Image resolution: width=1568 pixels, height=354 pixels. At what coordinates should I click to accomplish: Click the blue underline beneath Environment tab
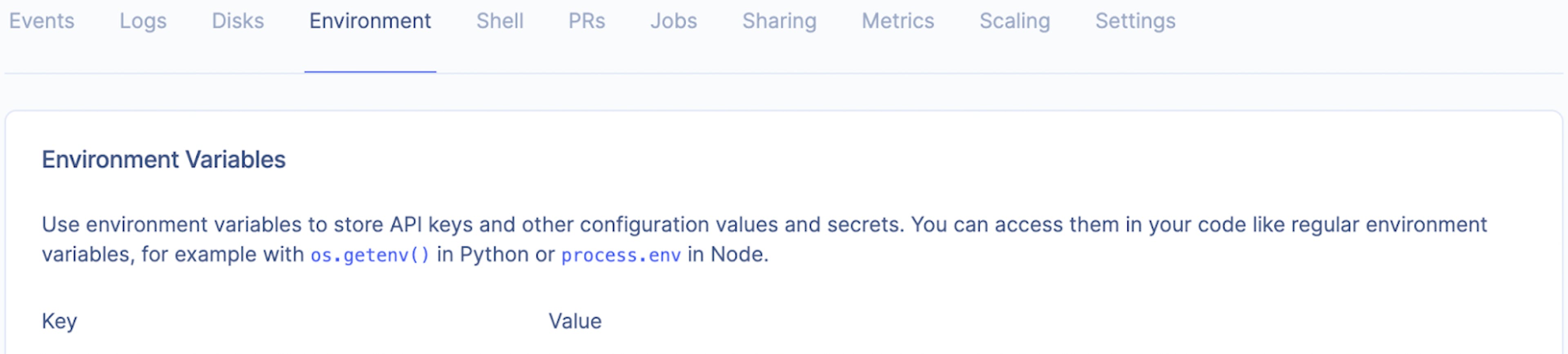(370, 71)
